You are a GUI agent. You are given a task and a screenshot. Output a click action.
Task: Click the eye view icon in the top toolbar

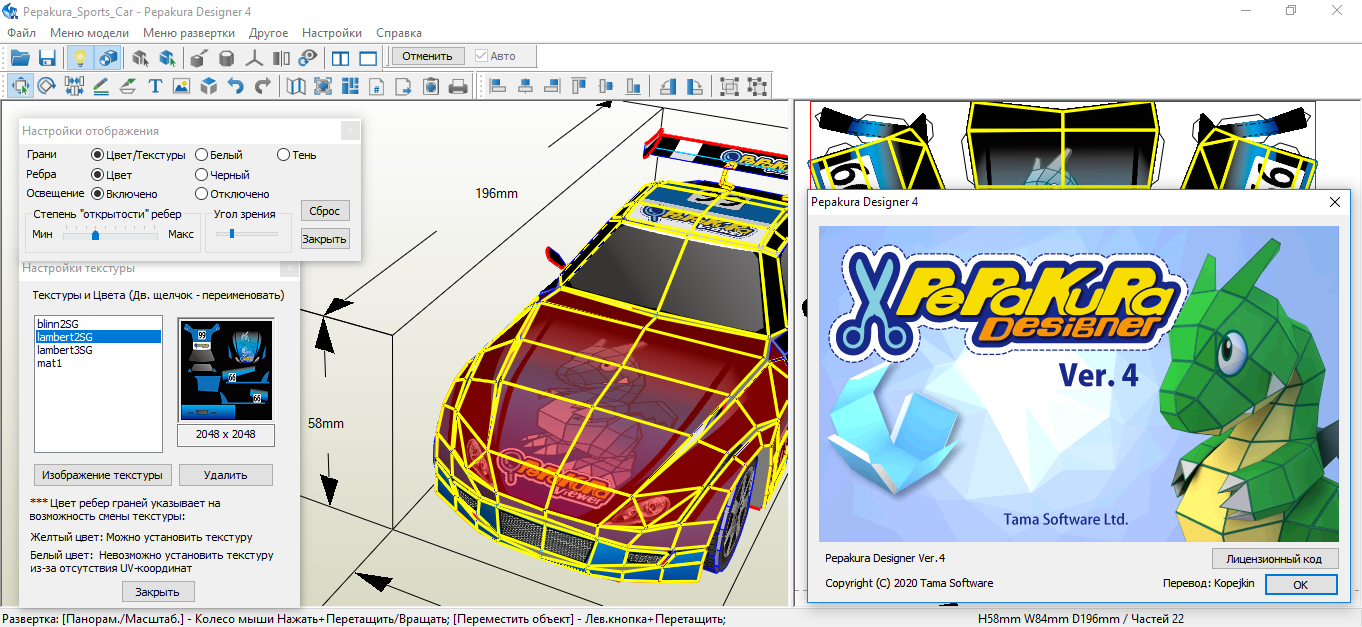[x=308, y=57]
